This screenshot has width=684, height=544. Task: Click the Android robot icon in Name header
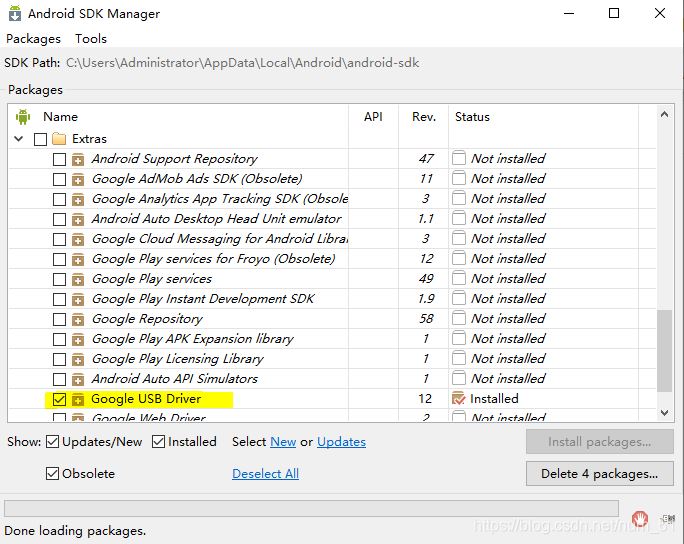pos(23,117)
